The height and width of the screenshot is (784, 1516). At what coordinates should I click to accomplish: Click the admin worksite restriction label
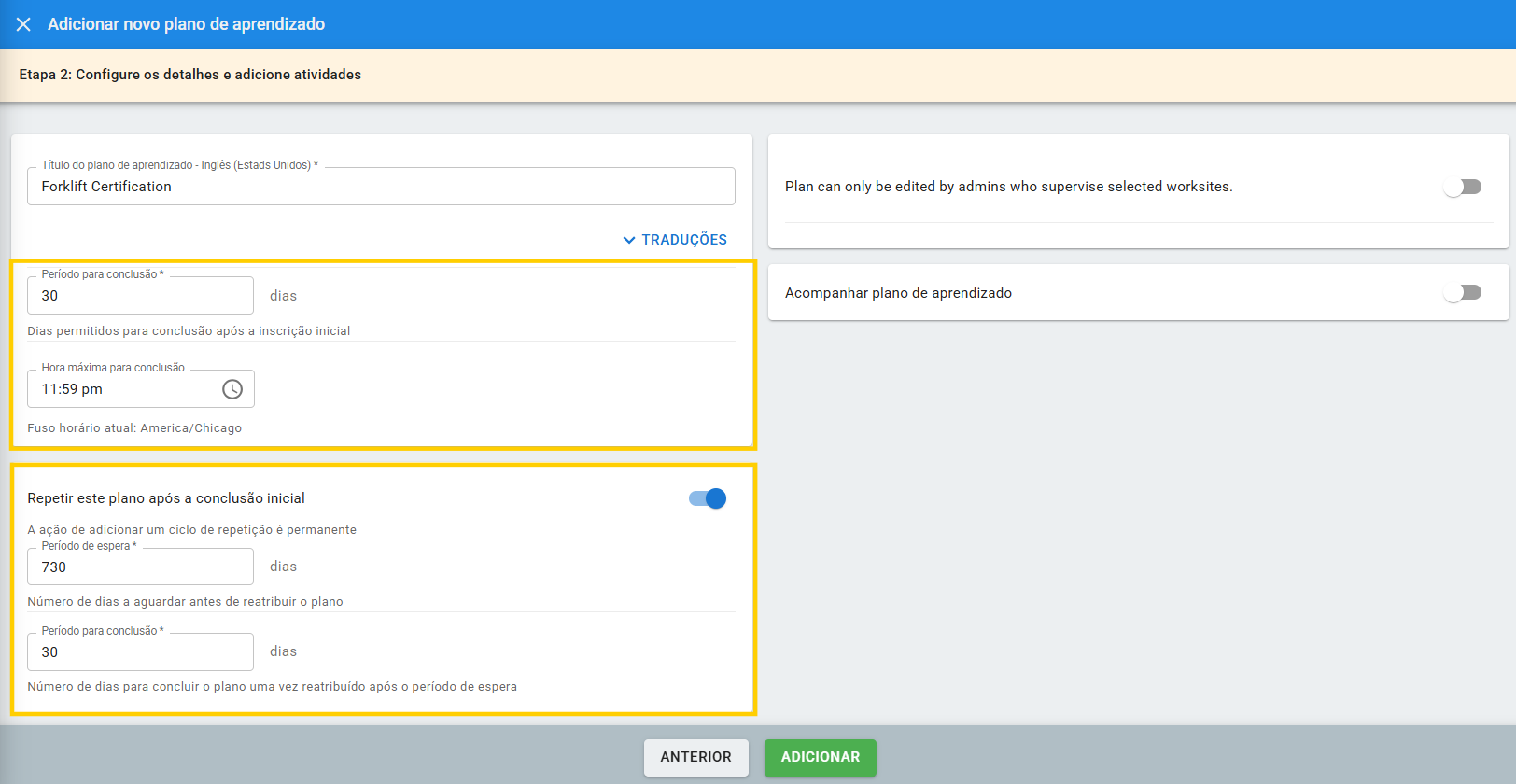point(1008,187)
